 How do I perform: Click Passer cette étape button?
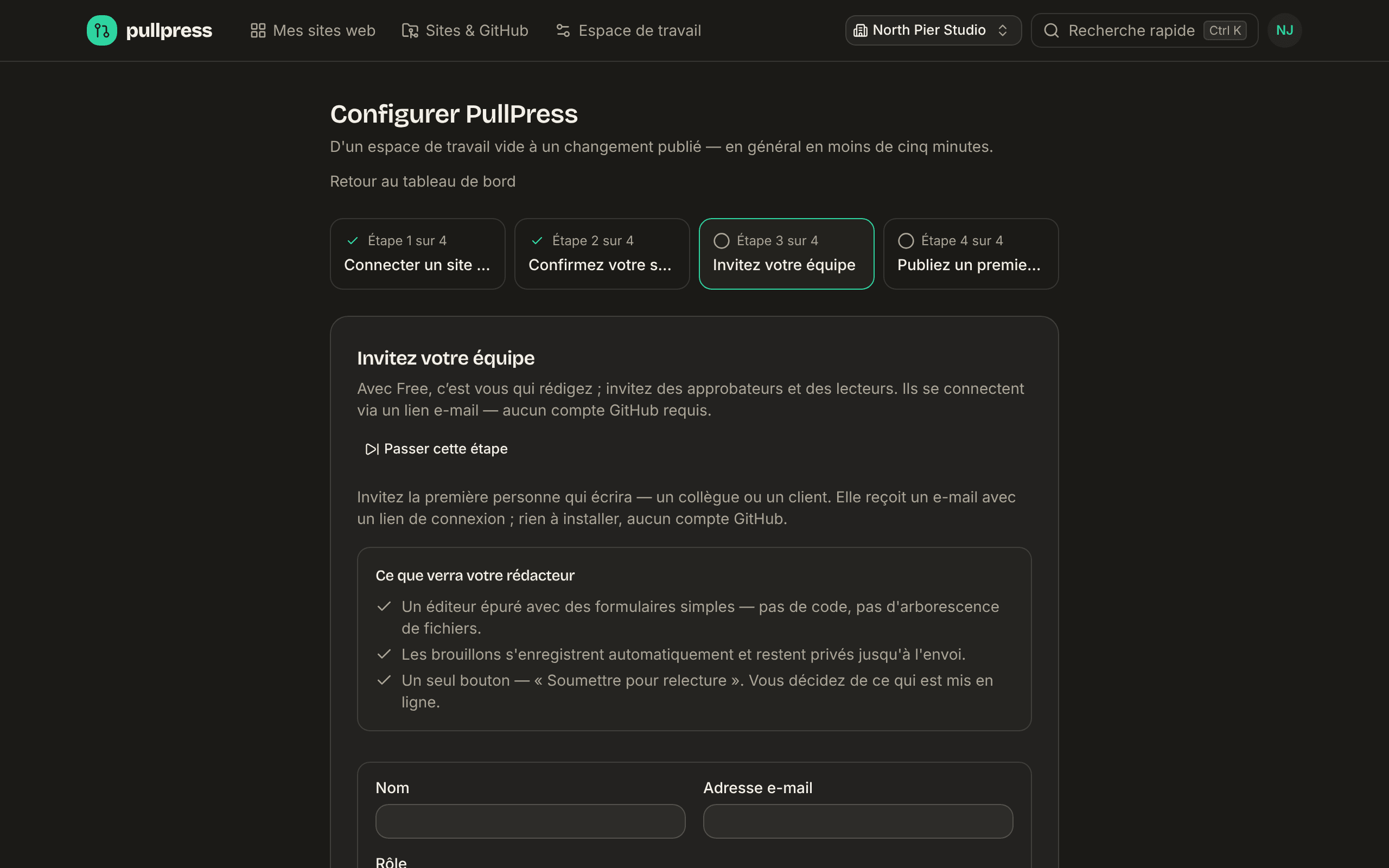coord(436,449)
